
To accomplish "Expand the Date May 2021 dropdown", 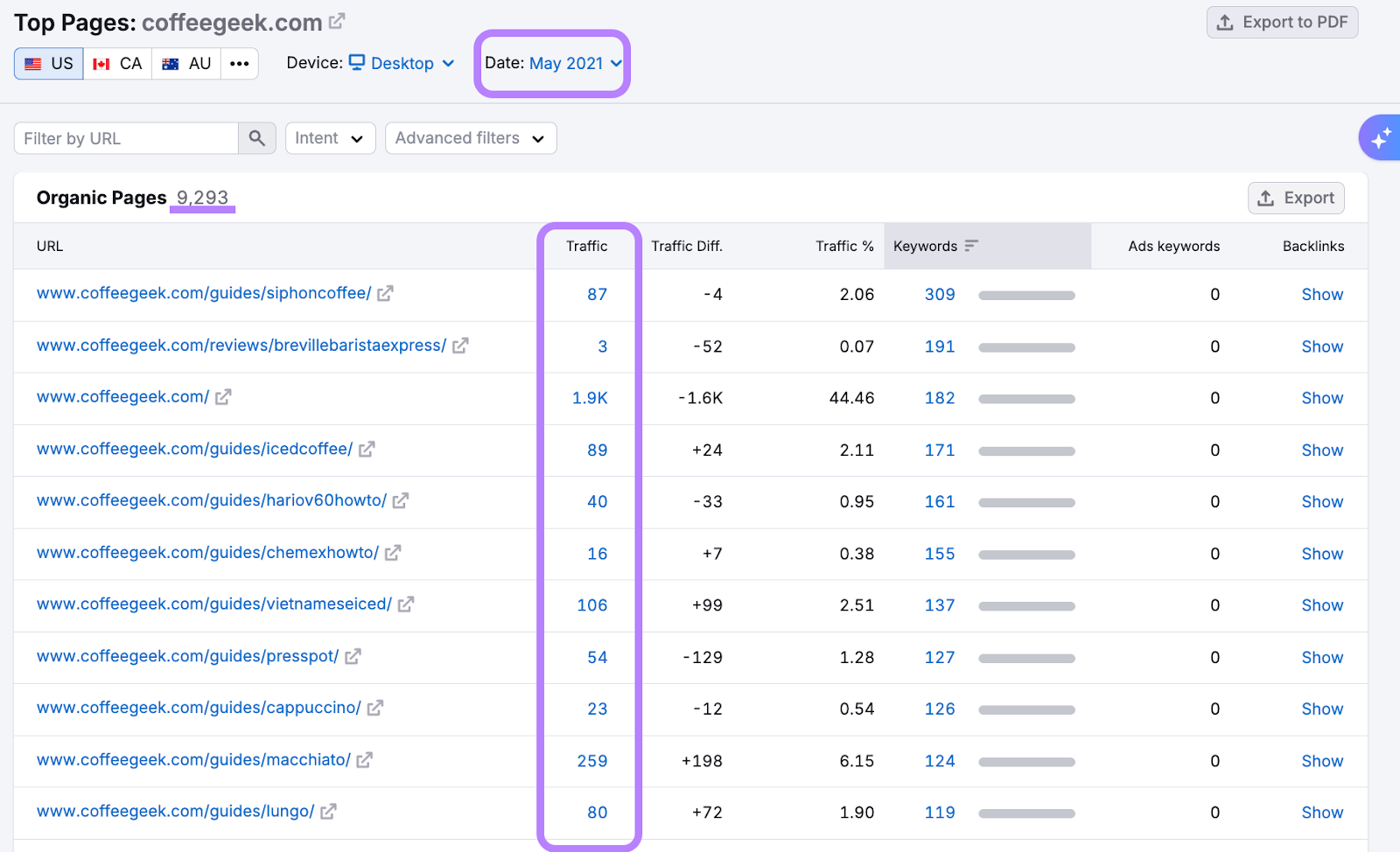I will [x=565, y=64].
